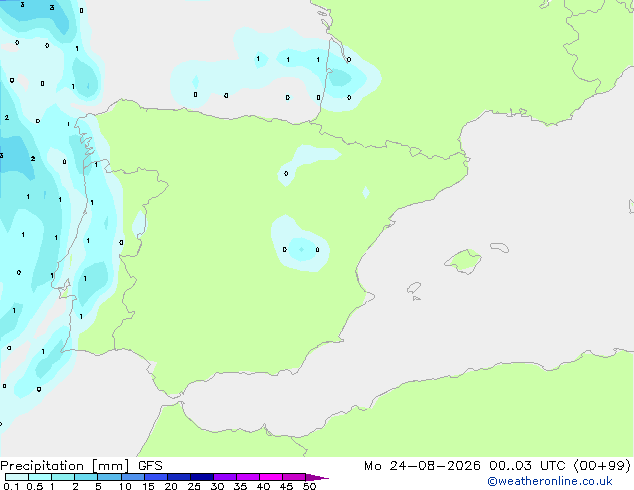Click the legend label '10'

(125, 486)
